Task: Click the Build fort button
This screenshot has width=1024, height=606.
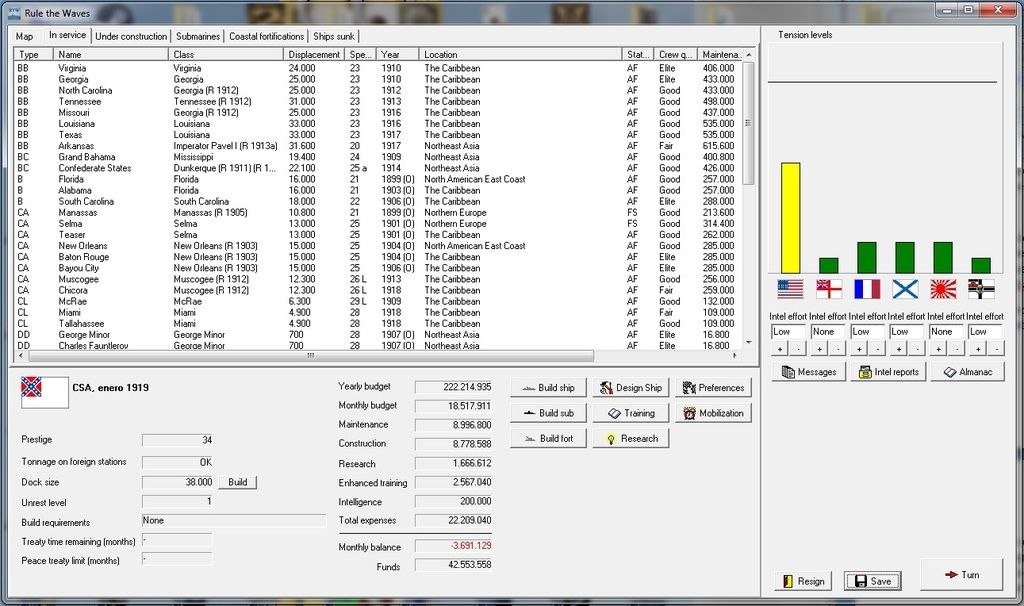Action: click(x=548, y=438)
